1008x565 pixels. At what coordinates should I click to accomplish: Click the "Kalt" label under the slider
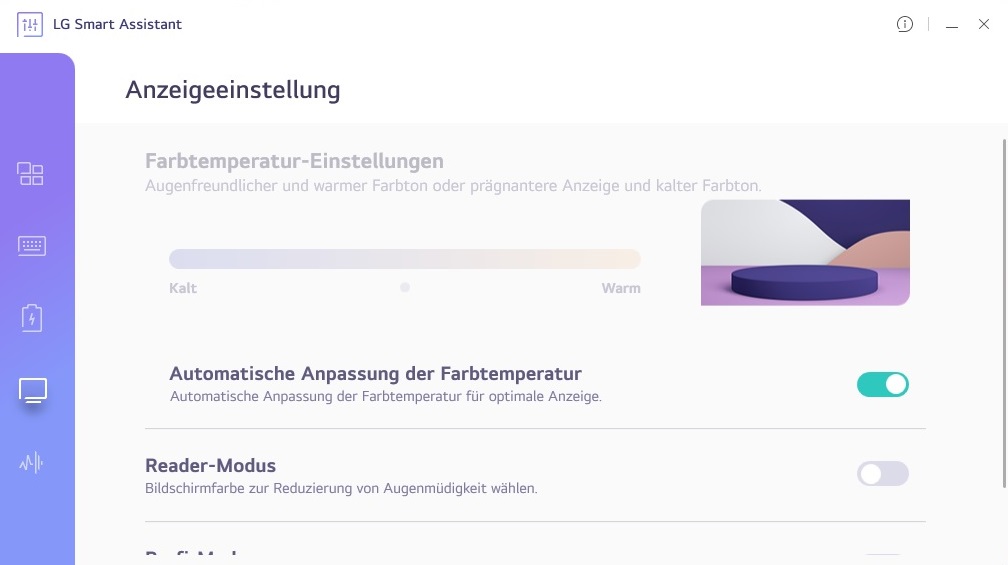click(x=183, y=288)
